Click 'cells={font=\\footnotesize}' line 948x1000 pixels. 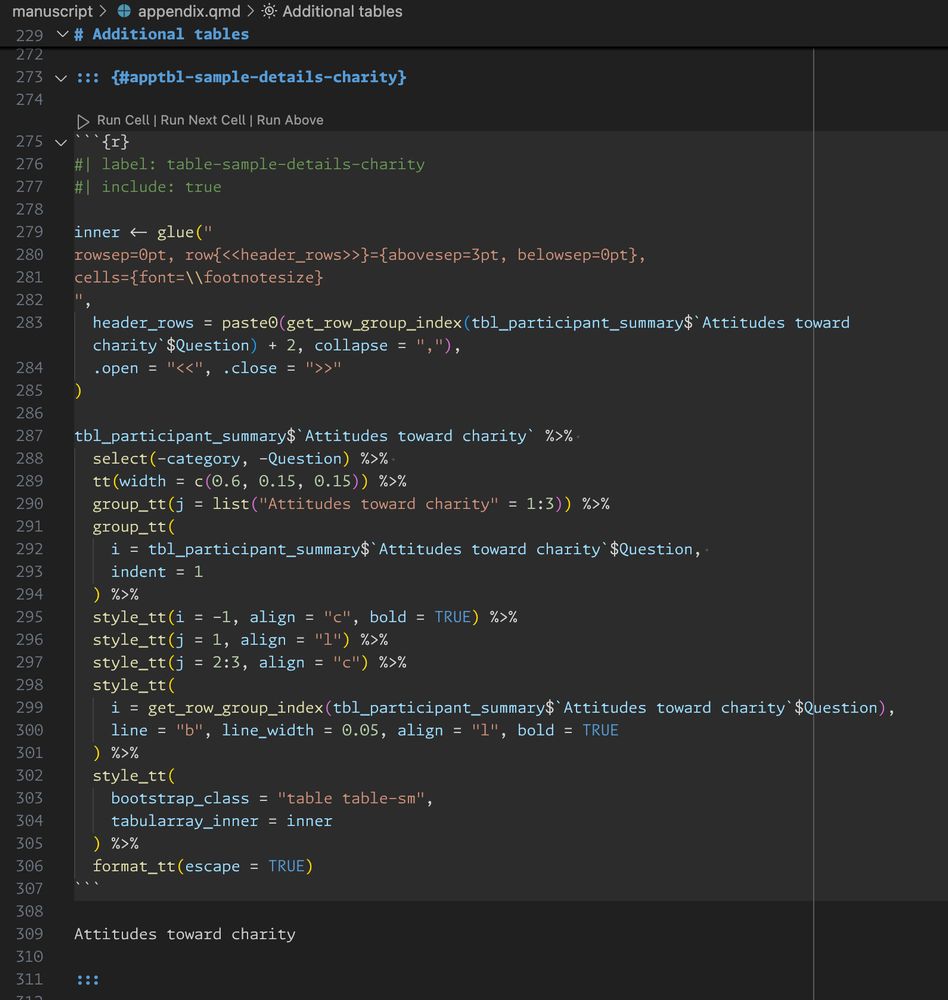198,277
